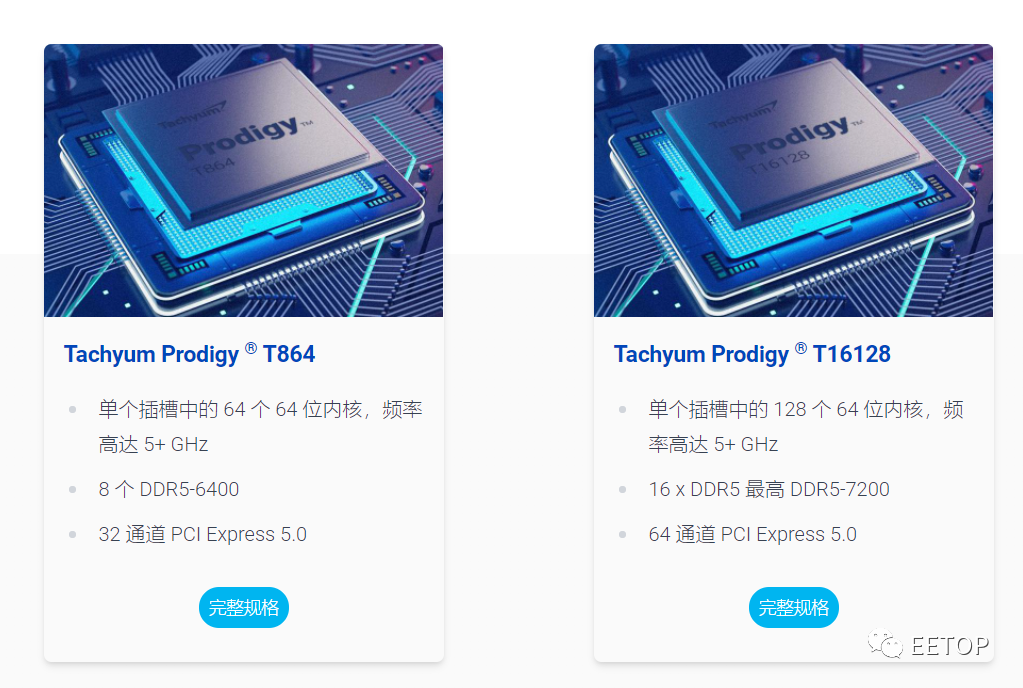Click the 64 通道 PCI Express 5.0 line

click(753, 534)
